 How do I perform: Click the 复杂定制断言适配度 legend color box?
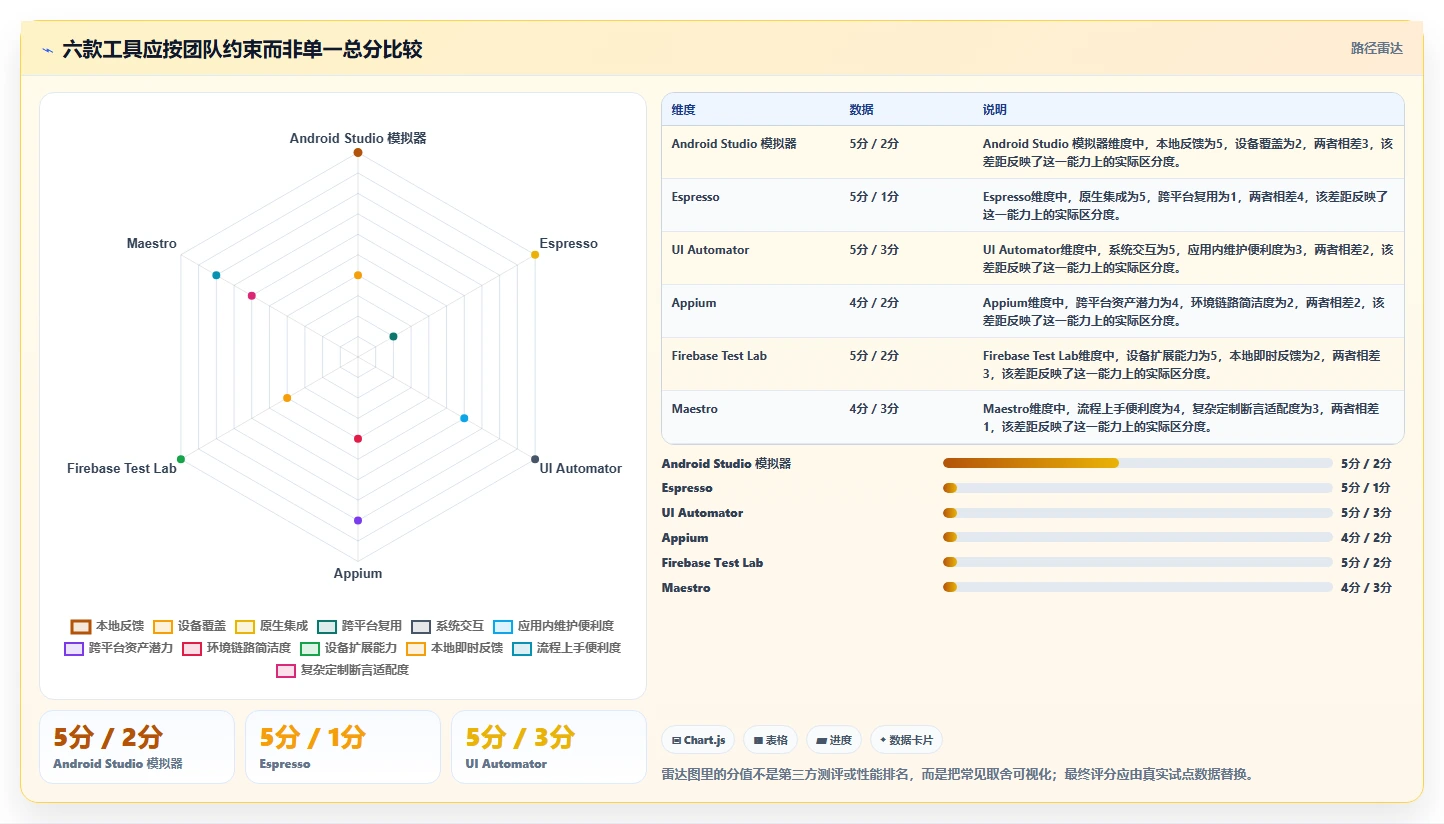tap(286, 670)
